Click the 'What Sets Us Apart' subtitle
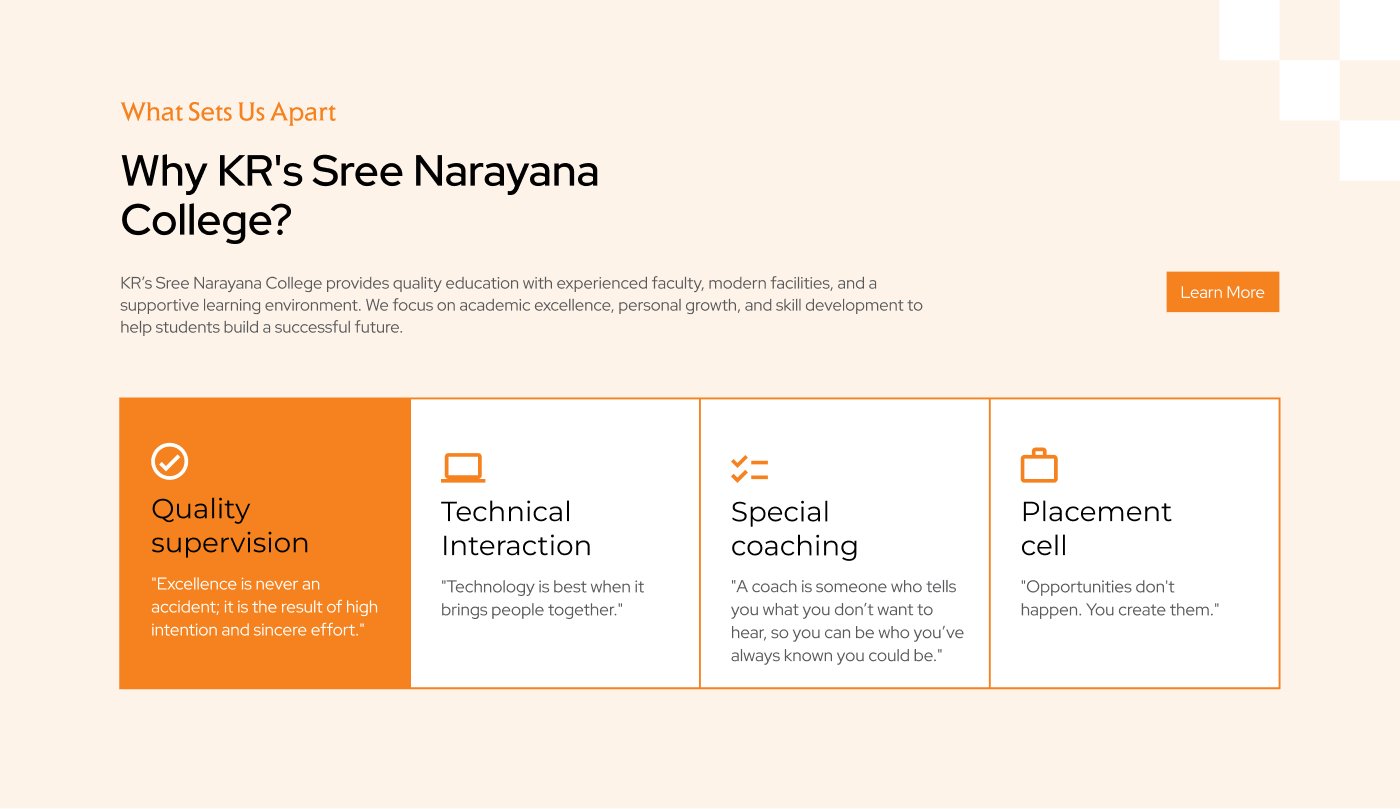Screen dimensions: 1400x809 tap(228, 112)
